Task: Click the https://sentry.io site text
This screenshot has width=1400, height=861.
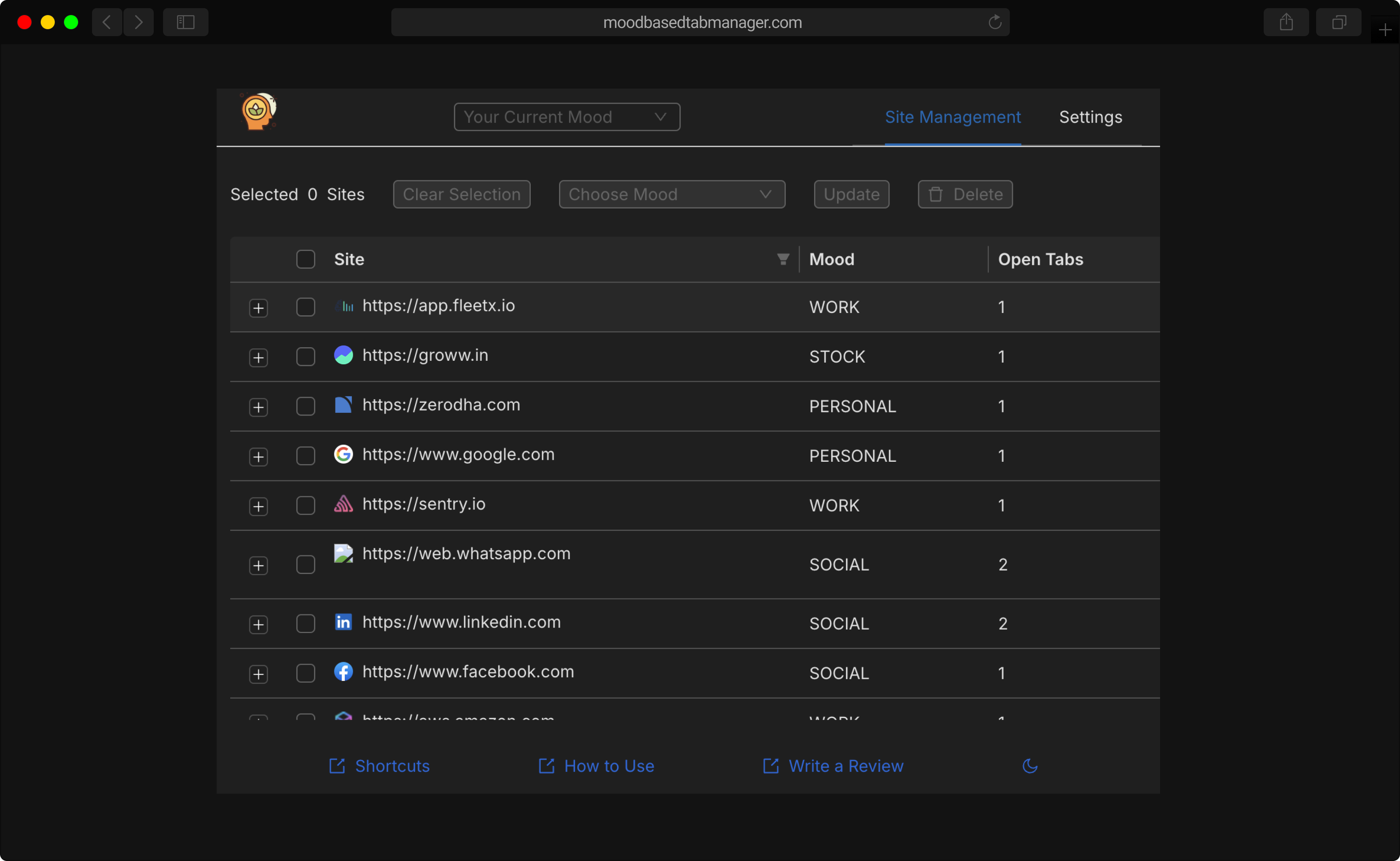Action: [x=424, y=504]
